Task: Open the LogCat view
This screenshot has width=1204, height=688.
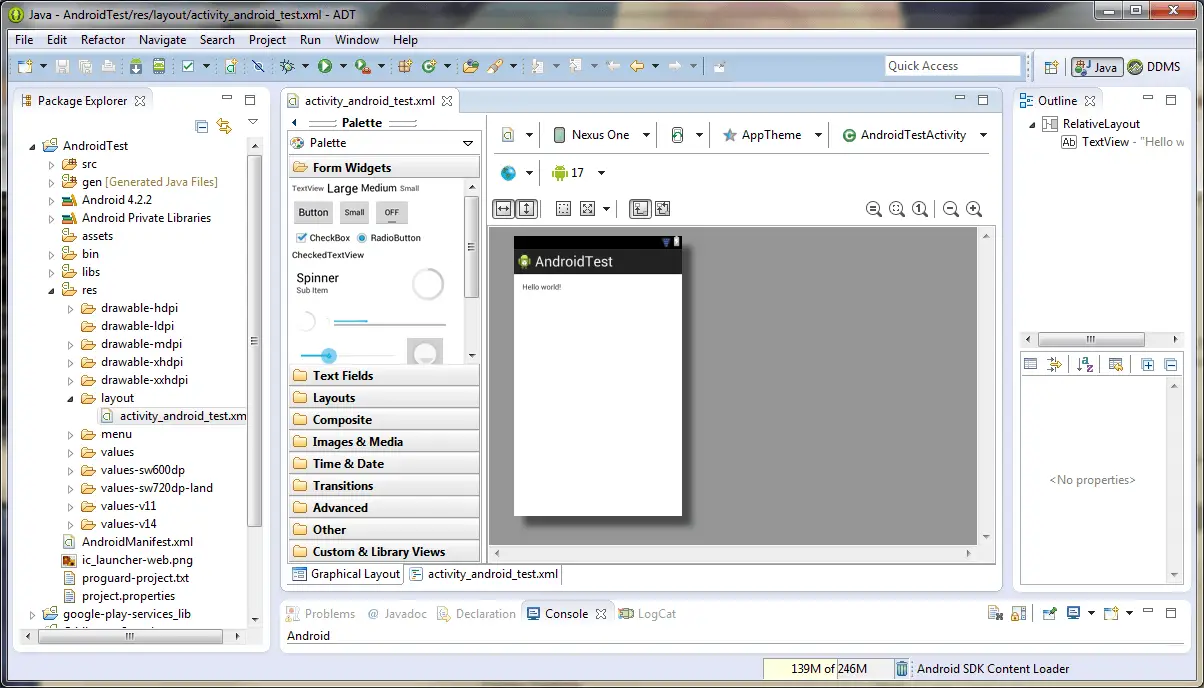Action: click(648, 613)
